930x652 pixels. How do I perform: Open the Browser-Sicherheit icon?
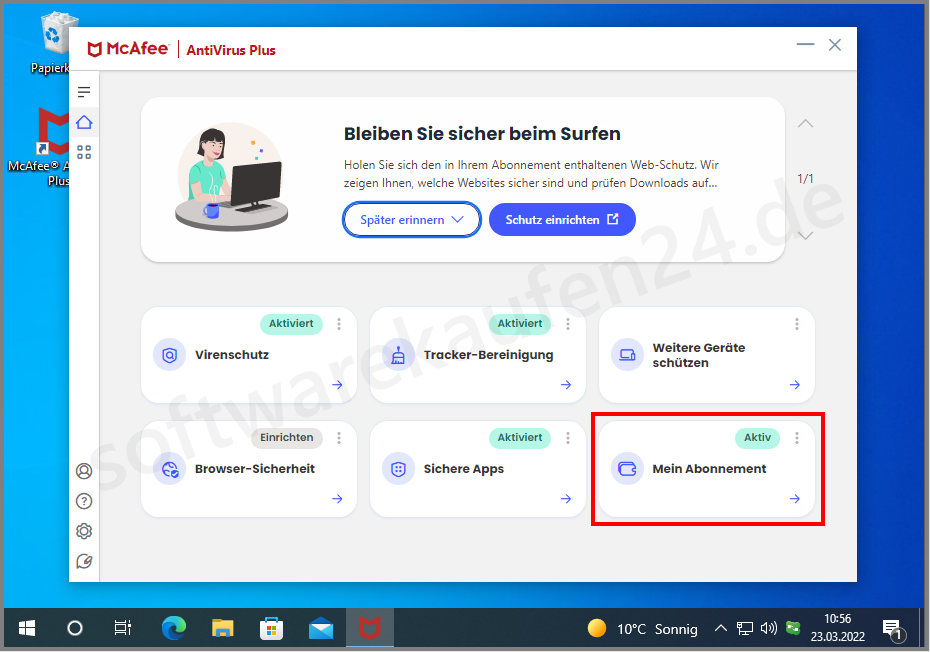(x=170, y=468)
